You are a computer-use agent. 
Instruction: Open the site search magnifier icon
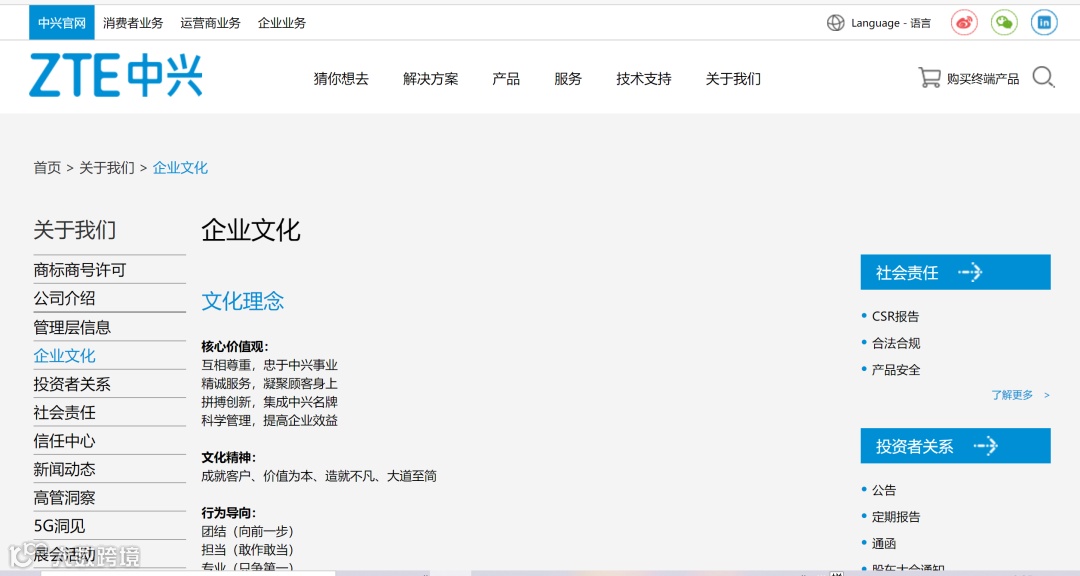point(1043,77)
